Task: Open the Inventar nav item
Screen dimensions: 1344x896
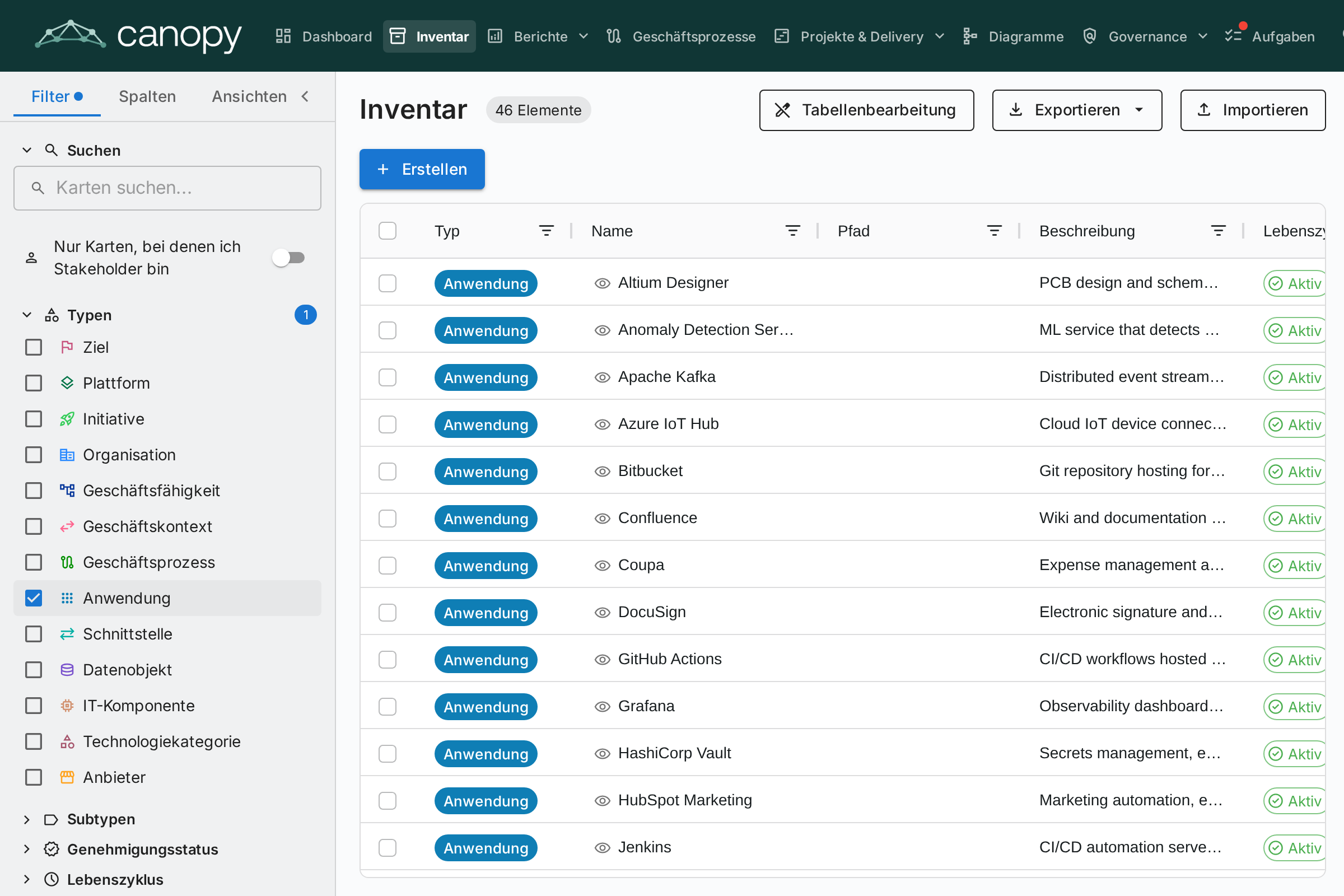Action: coord(430,36)
